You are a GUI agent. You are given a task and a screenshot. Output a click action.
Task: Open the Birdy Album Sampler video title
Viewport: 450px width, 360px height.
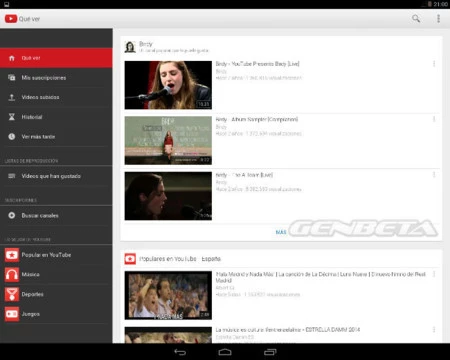click(257, 119)
